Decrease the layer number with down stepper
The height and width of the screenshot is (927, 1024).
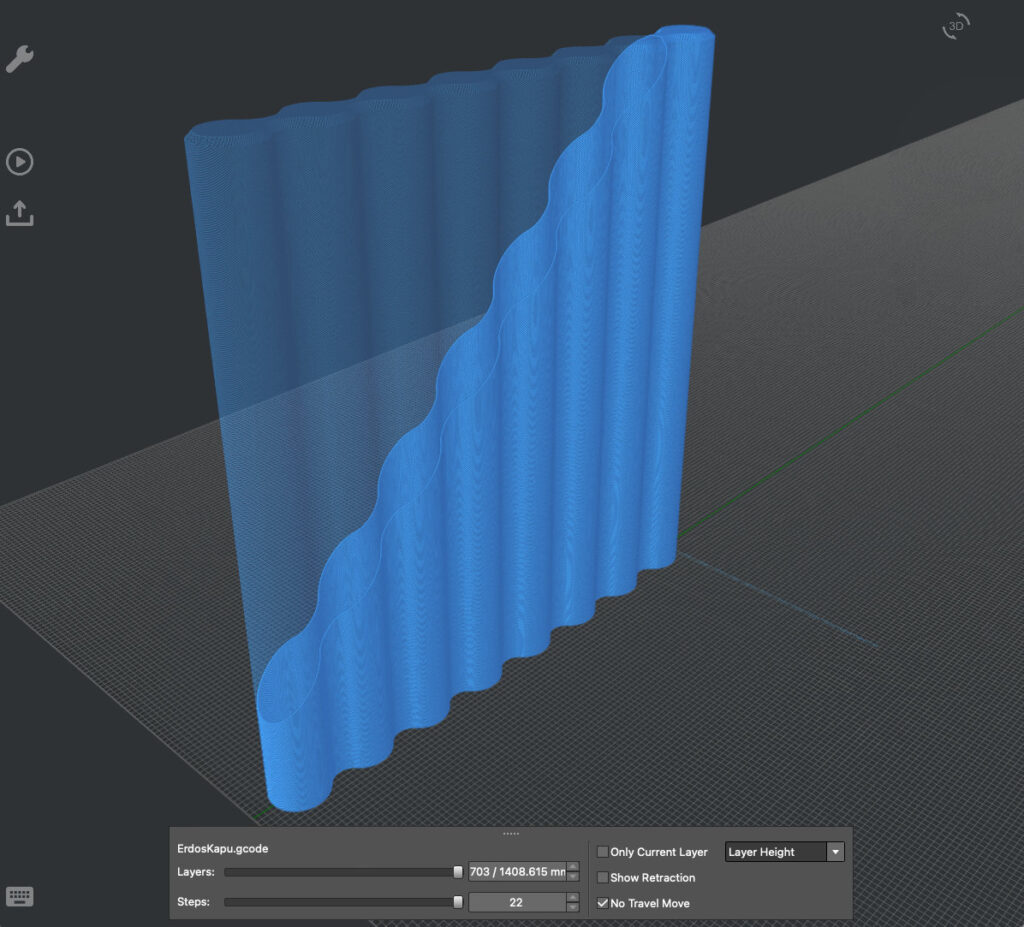573,877
